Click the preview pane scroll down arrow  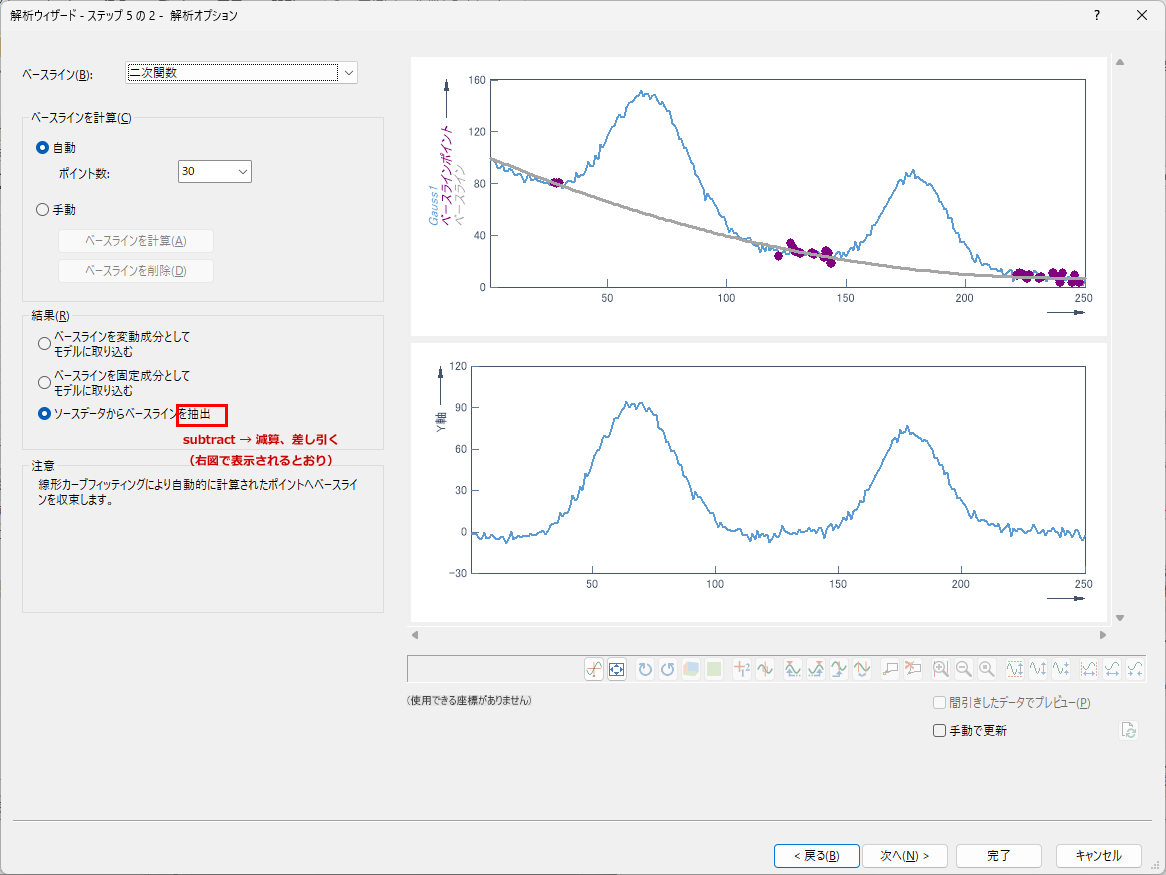1120,618
